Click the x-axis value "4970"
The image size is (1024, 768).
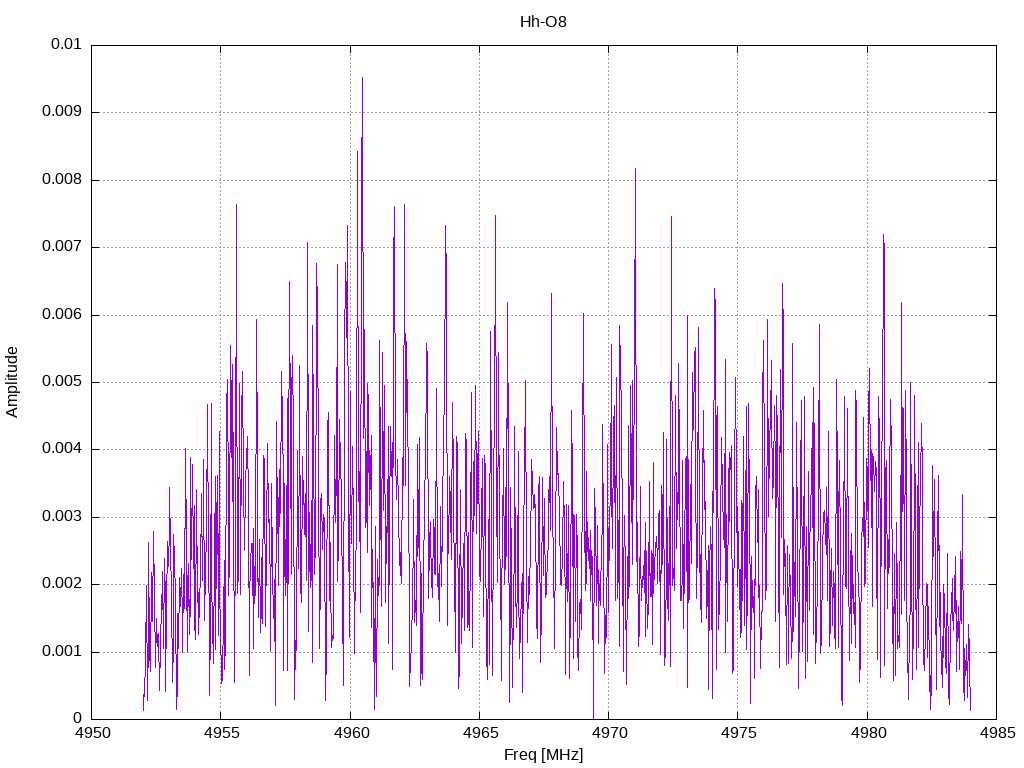coord(609,733)
